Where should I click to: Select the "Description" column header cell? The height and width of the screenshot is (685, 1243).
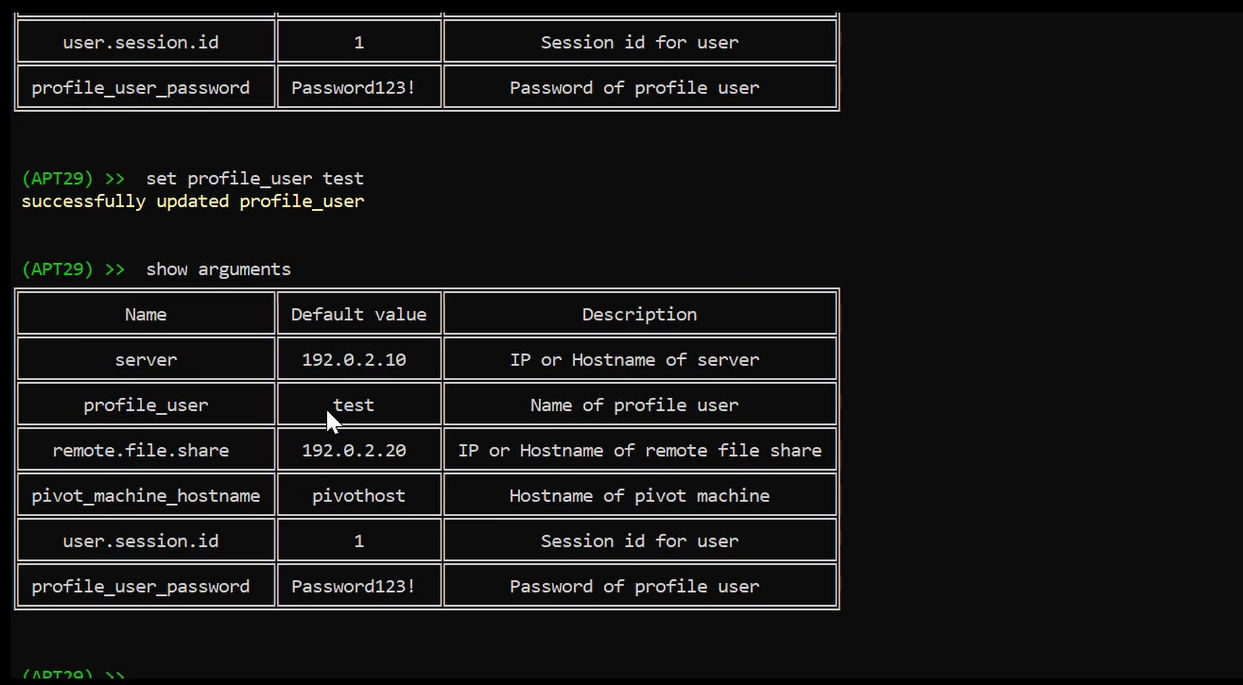coord(640,314)
